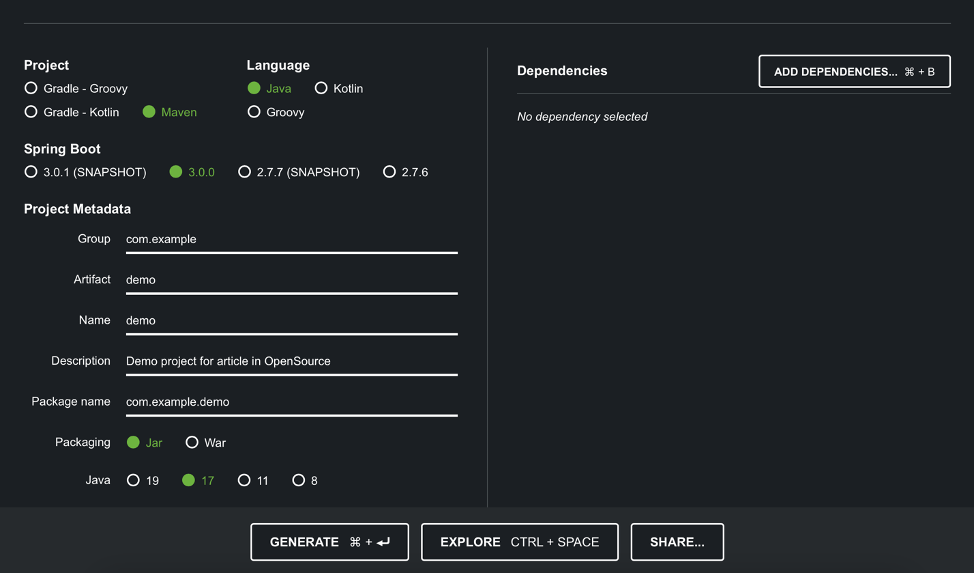Choose Gradle - Kotlin project option

(31, 112)
